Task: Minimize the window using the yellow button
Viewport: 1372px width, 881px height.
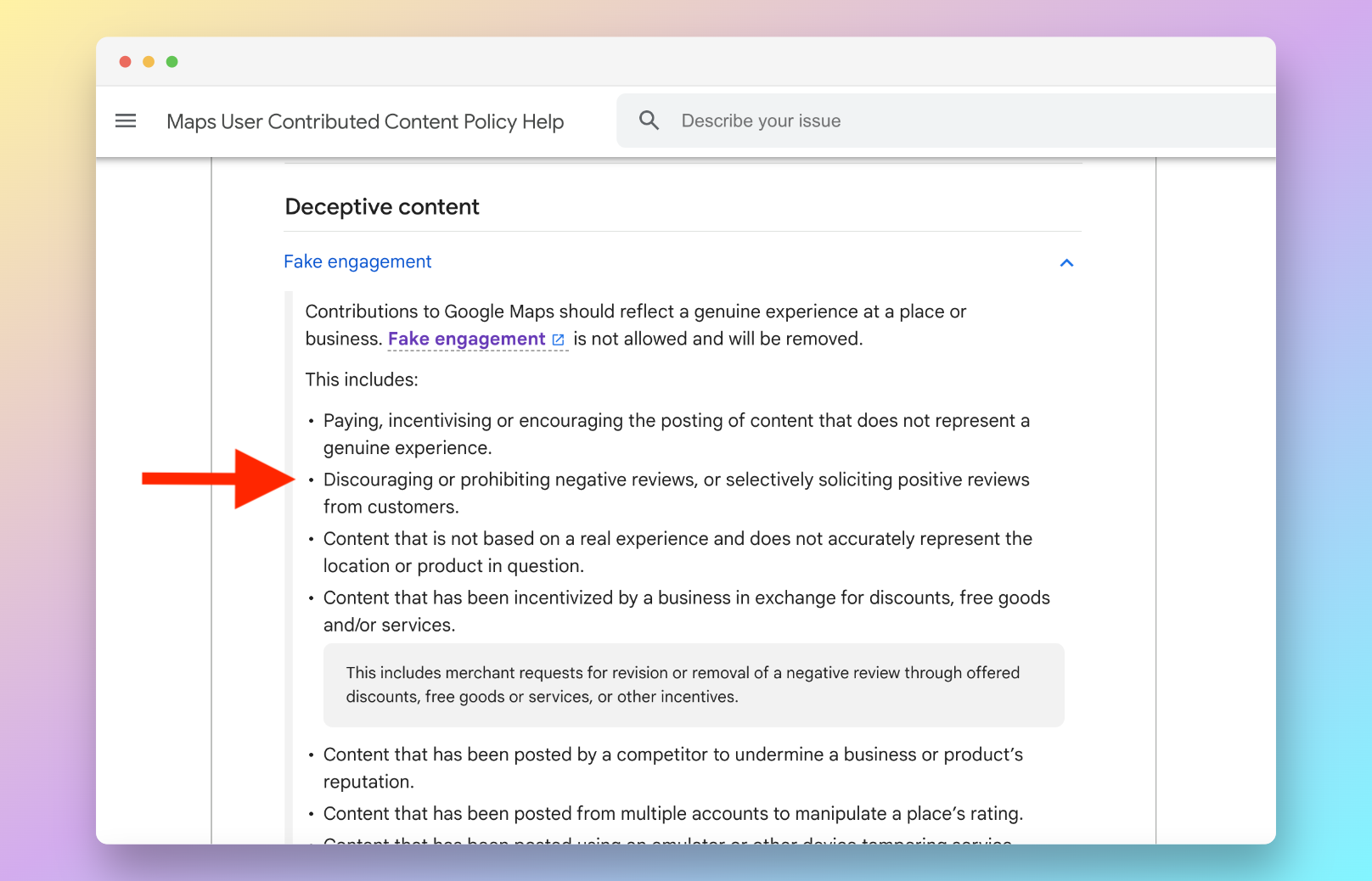Action: [x=149, y=62]
